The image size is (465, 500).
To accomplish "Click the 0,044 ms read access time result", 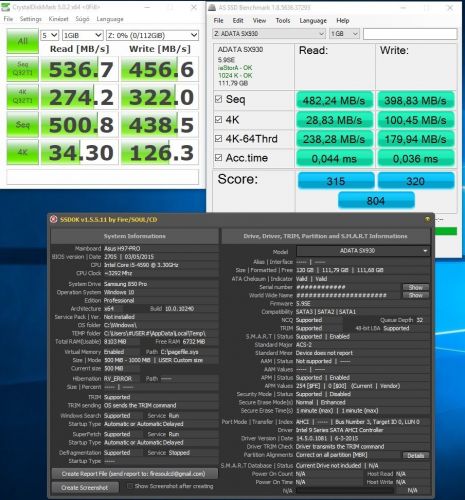I will [x=334, y=159].
